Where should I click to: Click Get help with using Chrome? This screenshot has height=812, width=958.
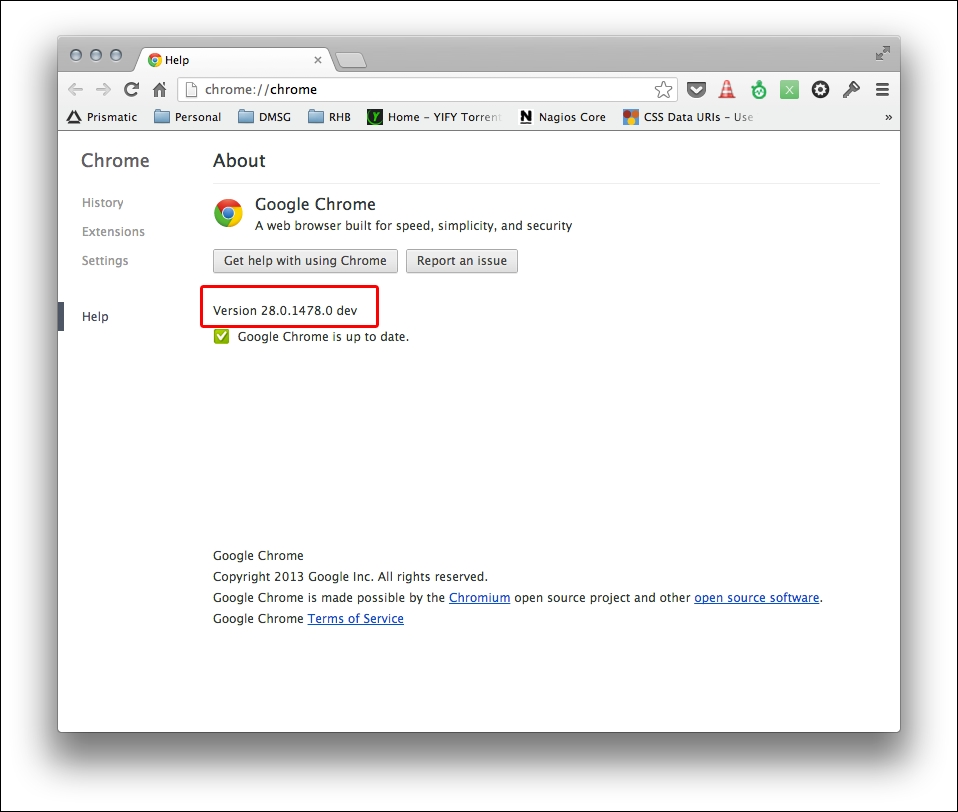(305, 261)
